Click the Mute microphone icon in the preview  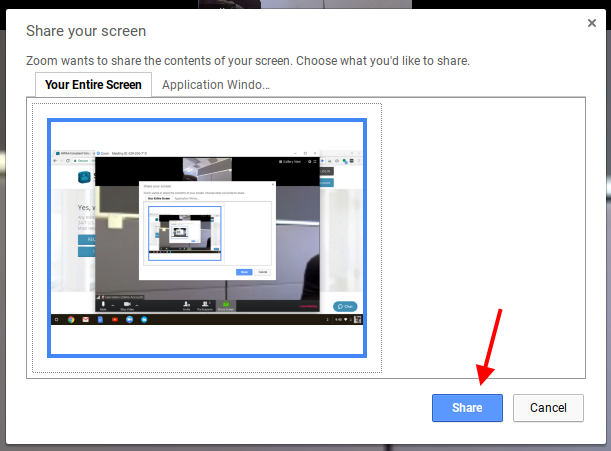click(100, 303)
